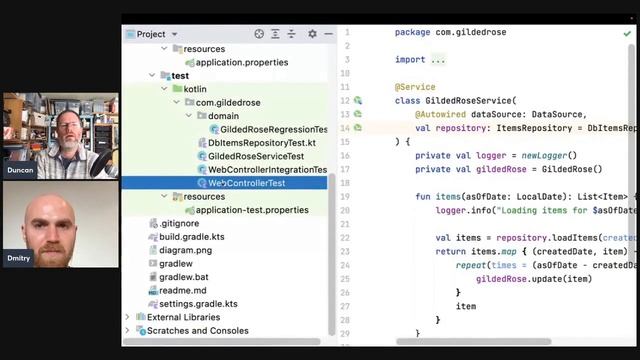This screenshot has width=640, height=360.
Task: Expand External Libraries node
Action: point(127,317)
